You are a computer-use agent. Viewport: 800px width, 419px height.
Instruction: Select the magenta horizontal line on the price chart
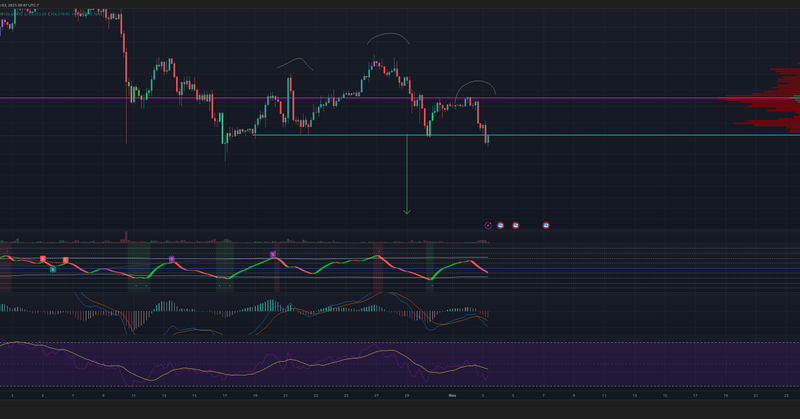400,97
